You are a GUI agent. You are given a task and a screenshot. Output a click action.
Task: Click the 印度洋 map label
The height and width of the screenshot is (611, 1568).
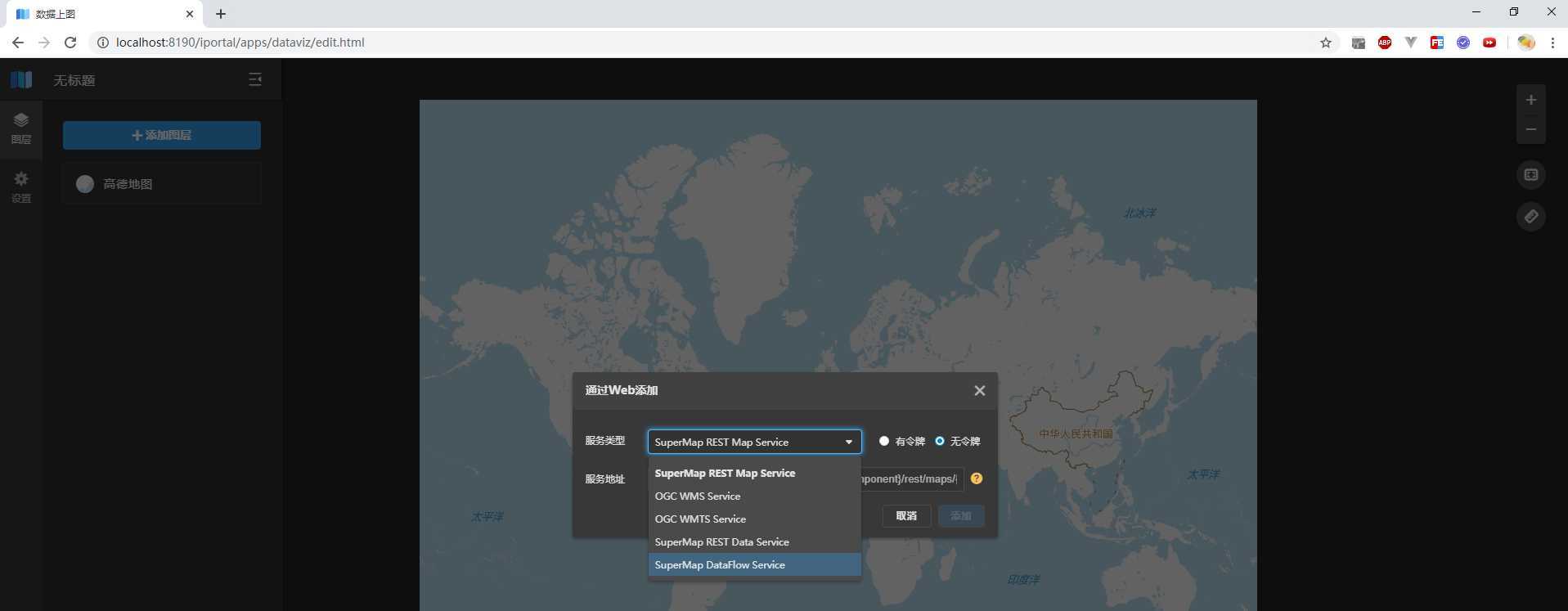tap(1023, 579)
